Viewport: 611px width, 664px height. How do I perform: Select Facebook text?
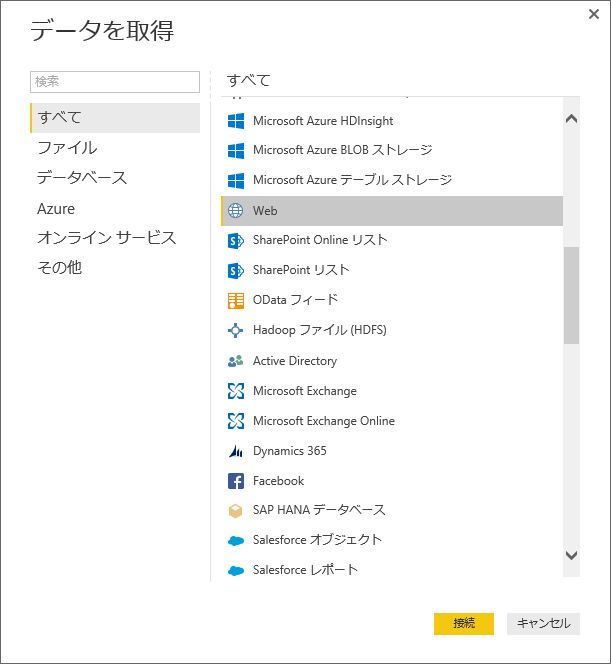pyautogui.click(x=278, y=481)
